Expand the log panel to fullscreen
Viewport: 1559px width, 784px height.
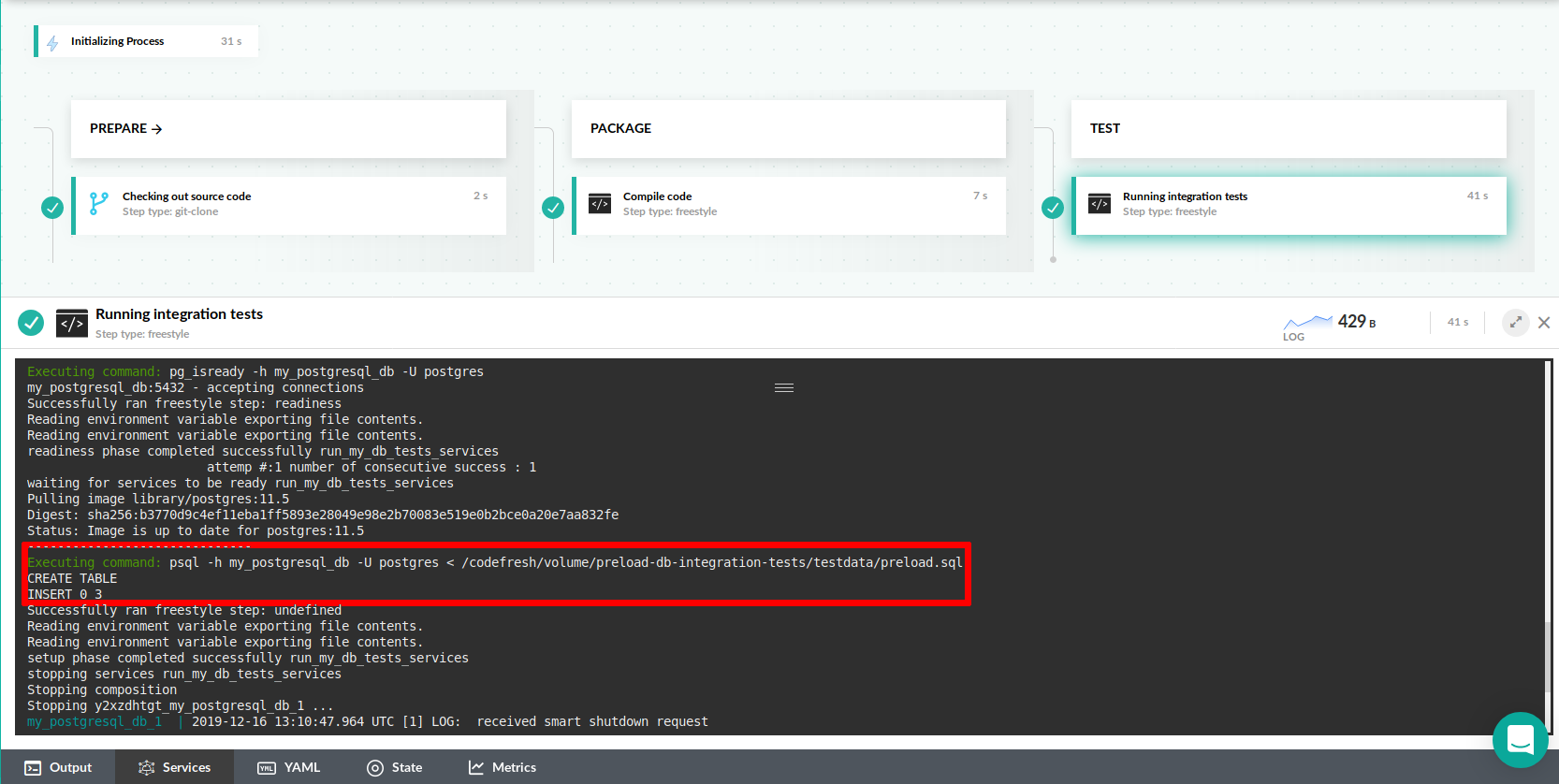[x=1515, y=323]
